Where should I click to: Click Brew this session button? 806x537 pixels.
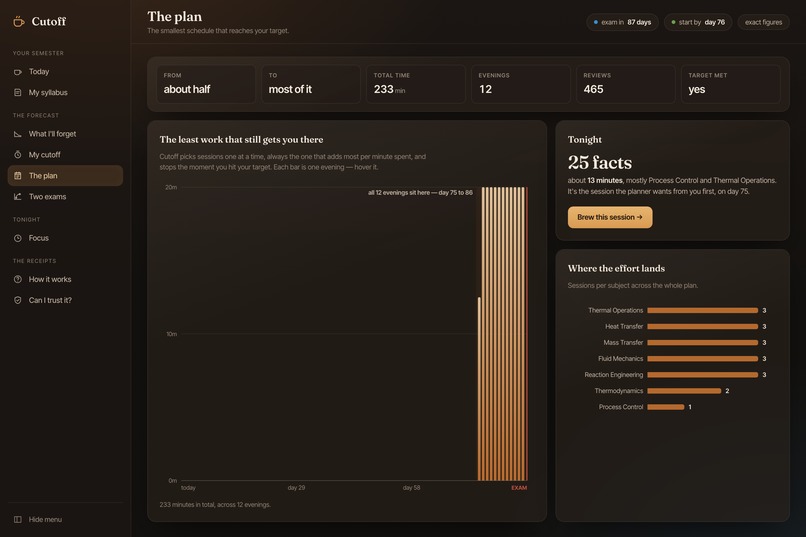(x=610, y=217)
